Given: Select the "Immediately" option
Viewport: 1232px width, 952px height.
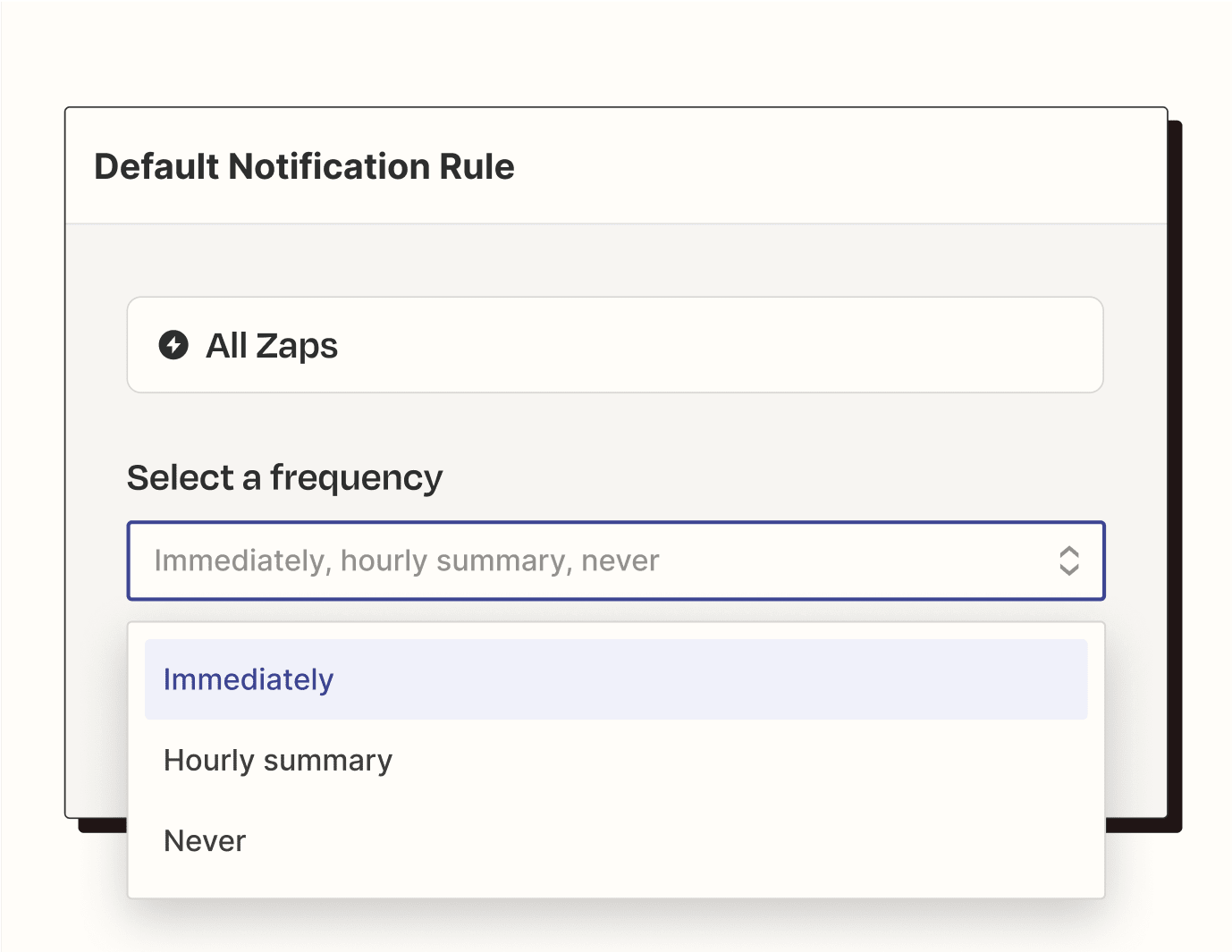Looking at the screenshot, I should pyautogui.click(x=249, y=679).
